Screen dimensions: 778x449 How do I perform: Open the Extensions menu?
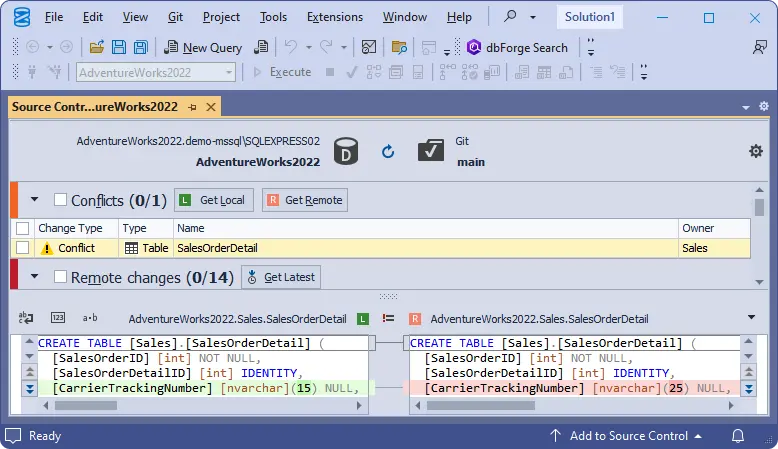point(335,17)
